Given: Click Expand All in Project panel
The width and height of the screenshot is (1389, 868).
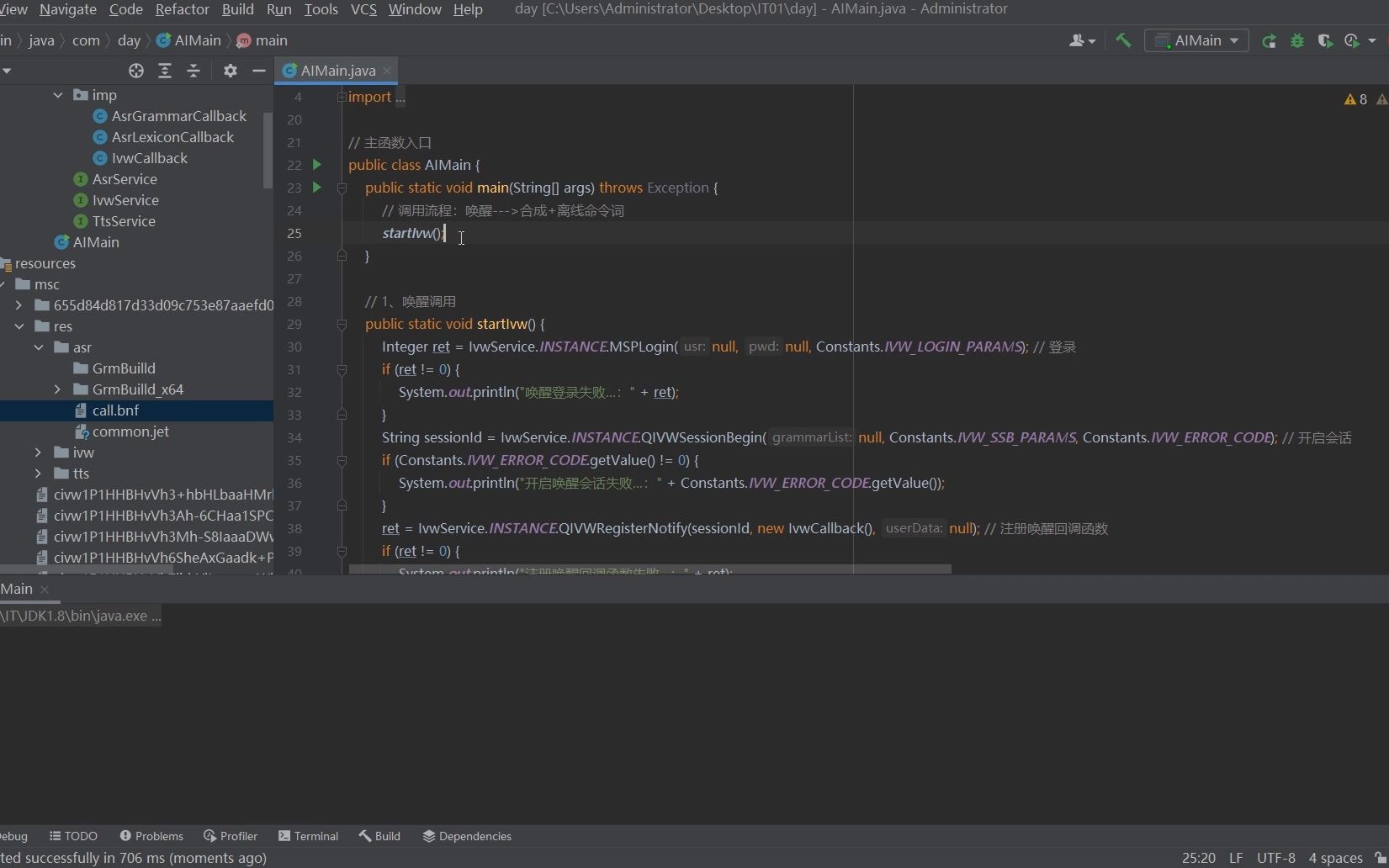Looking at the screenshot, I should 165,71.
